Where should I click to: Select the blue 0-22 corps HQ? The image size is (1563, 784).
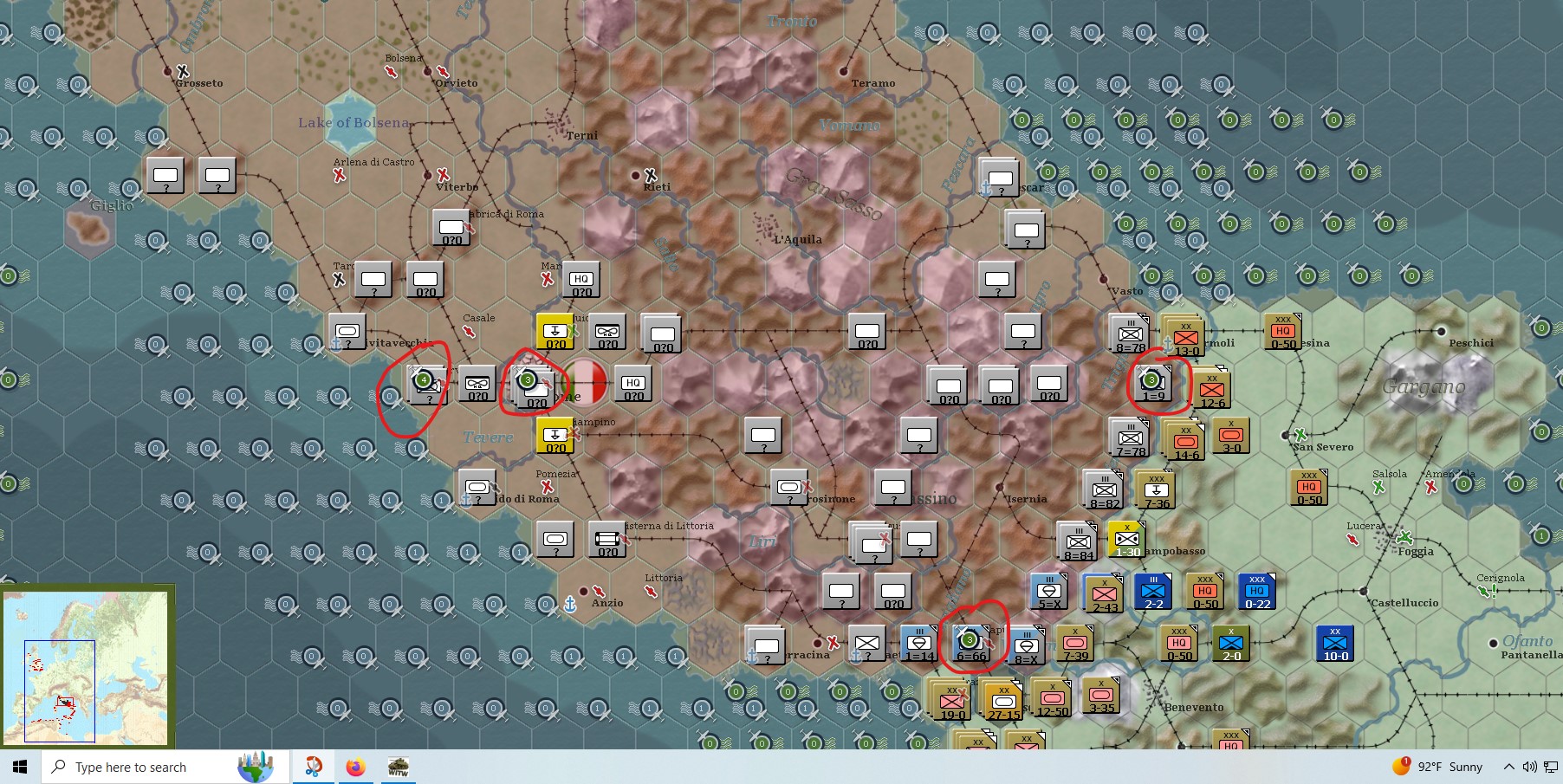pos(1257,591)
